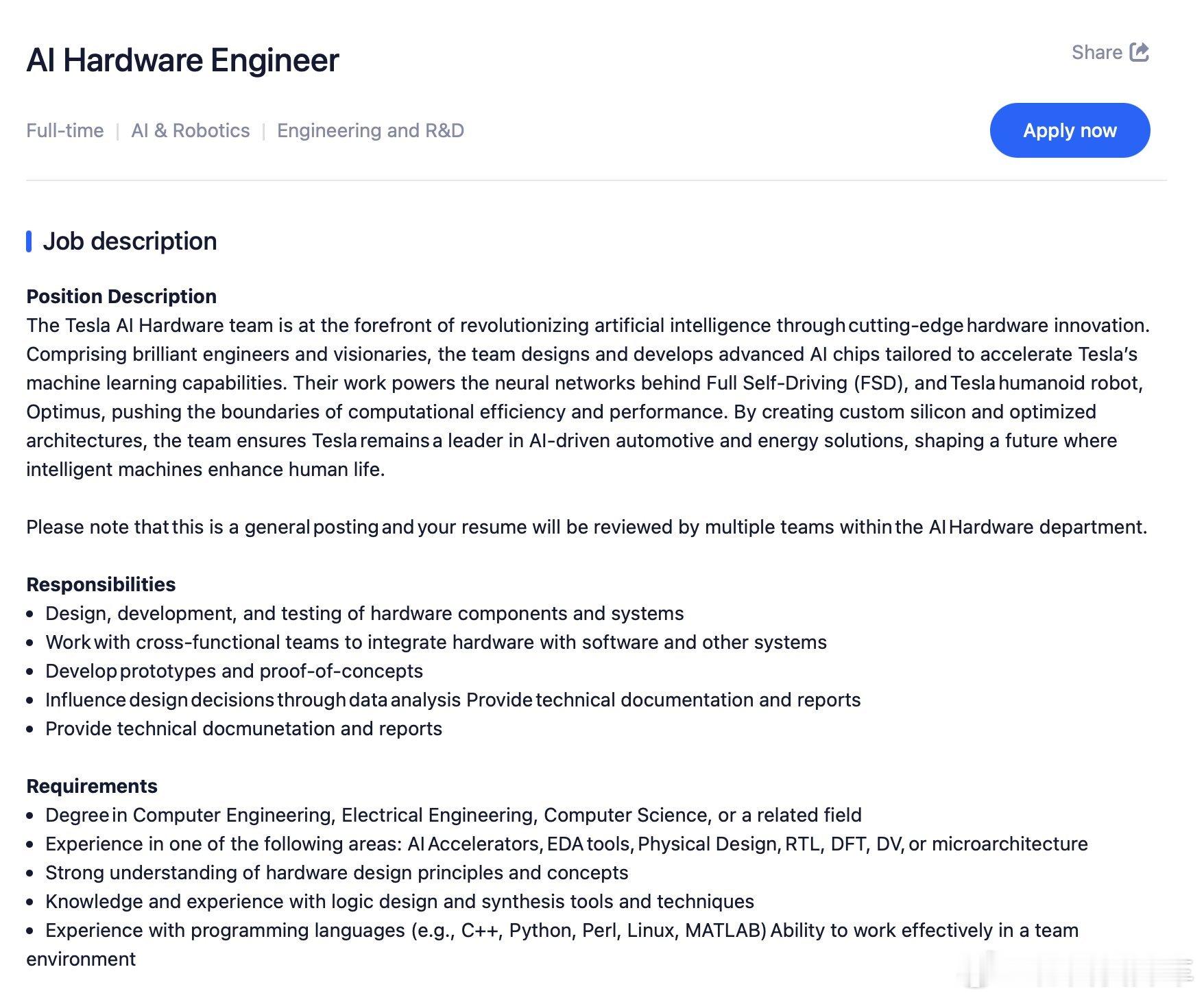Select the Full-time tag

point(65,130)
